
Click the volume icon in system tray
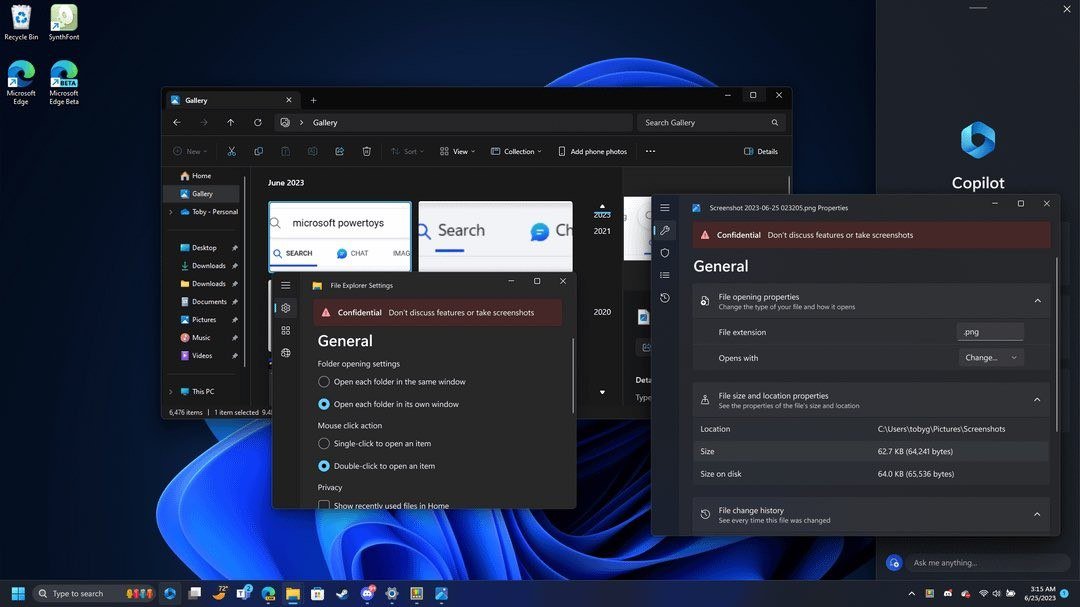[x=997, y=593]
